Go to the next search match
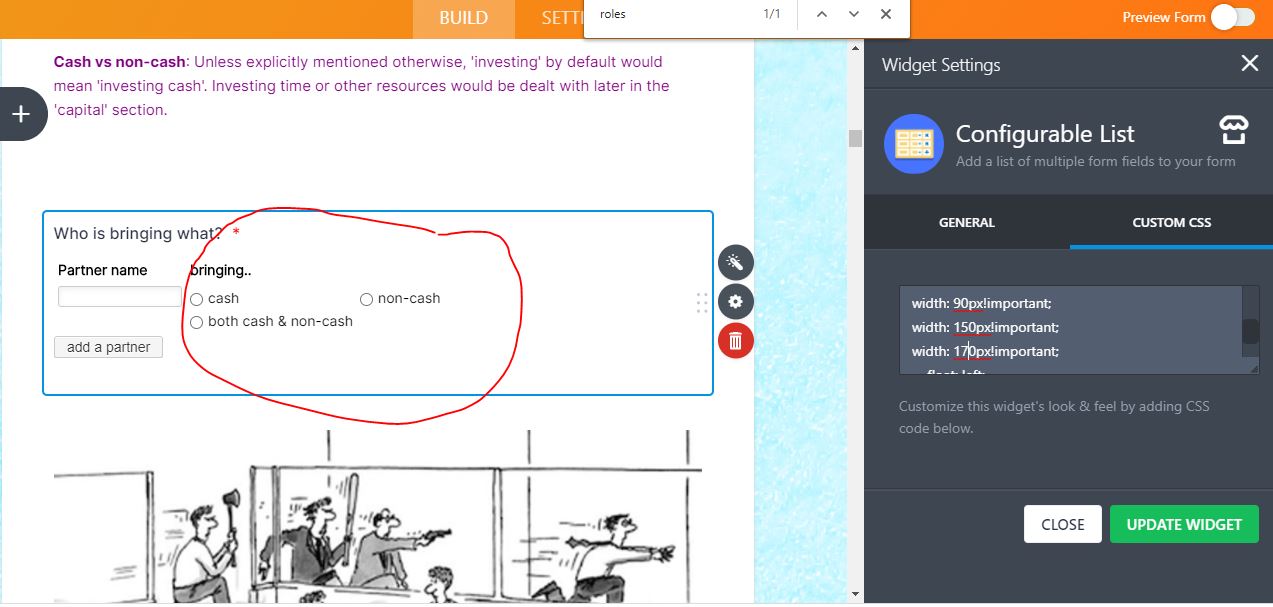1273x607 pixels. tap(853, 15)
